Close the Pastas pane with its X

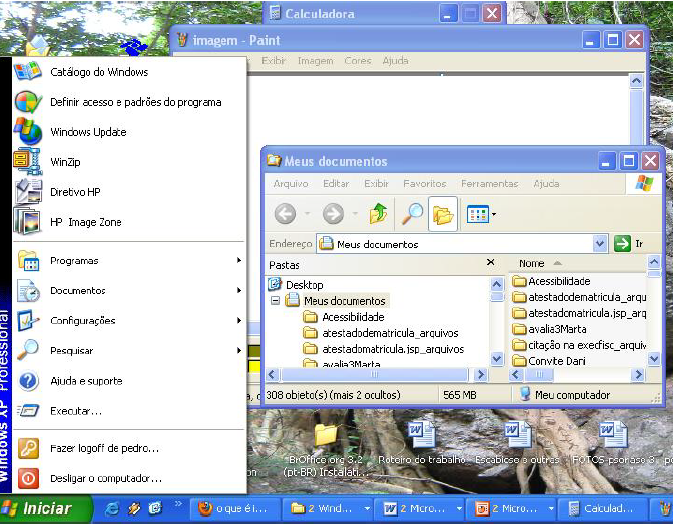pos(490,262)
